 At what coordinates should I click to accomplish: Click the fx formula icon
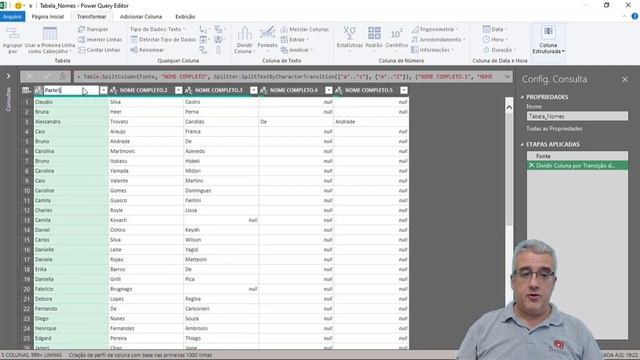point(63,76)
